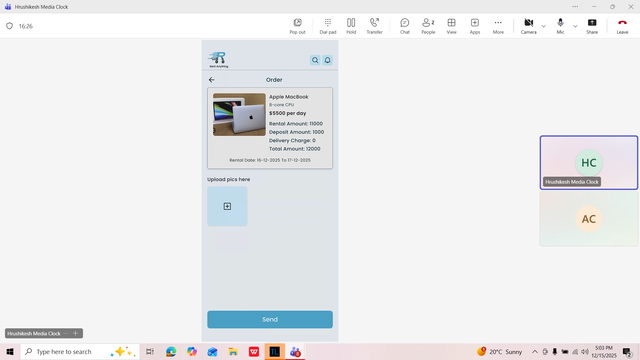Click the Send button in shared app
The image size is (640, 360).
coord(270,320)
